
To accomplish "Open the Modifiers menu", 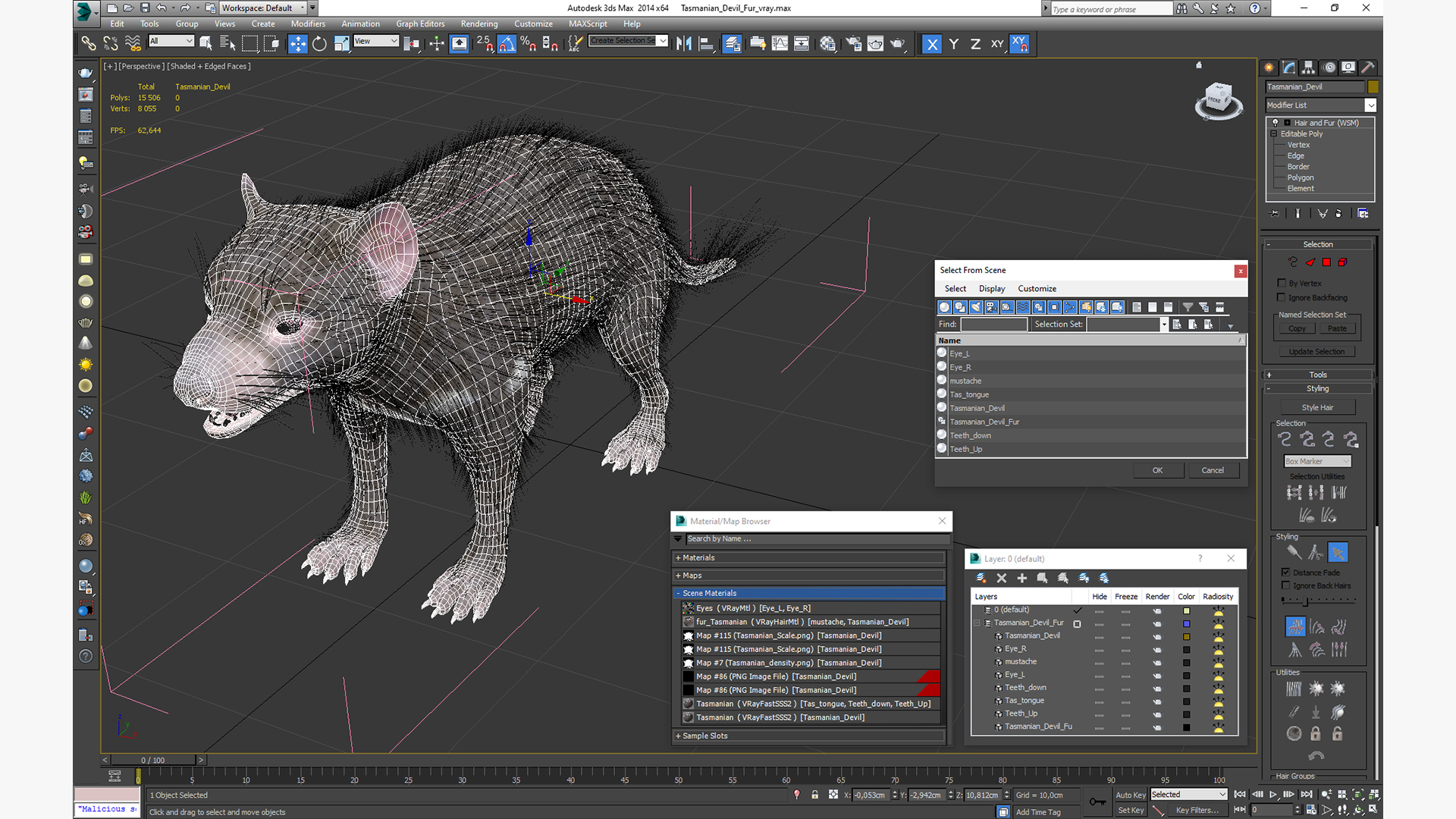I will 308,24.
